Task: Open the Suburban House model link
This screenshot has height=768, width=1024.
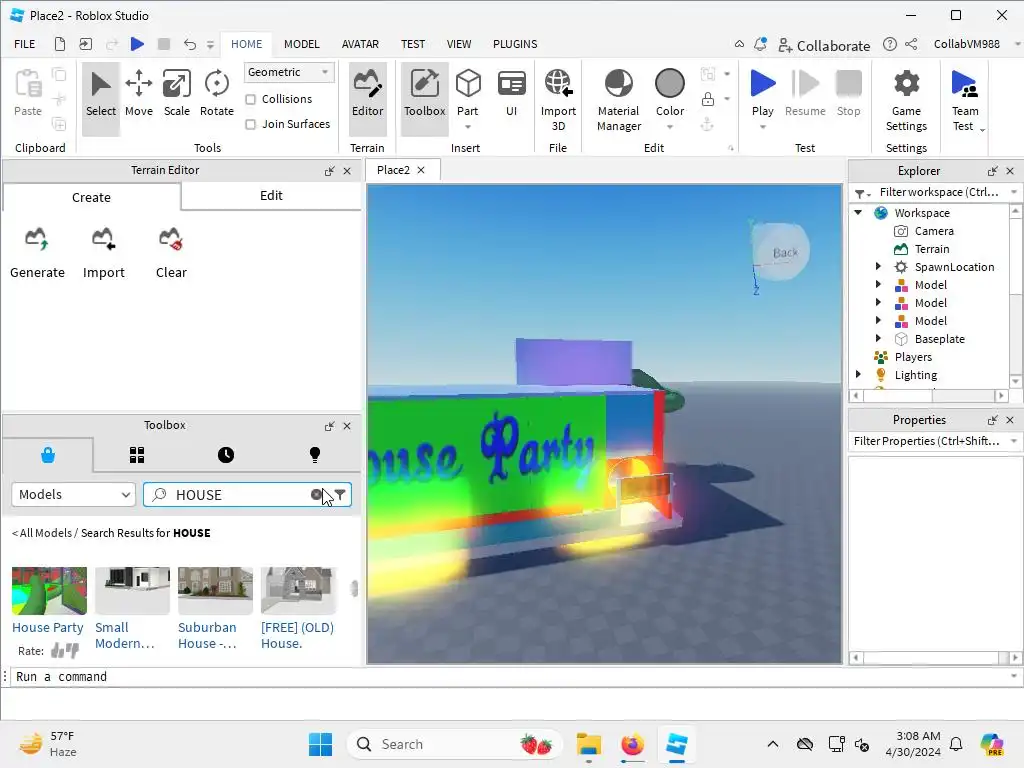Action: click(208, 635)
